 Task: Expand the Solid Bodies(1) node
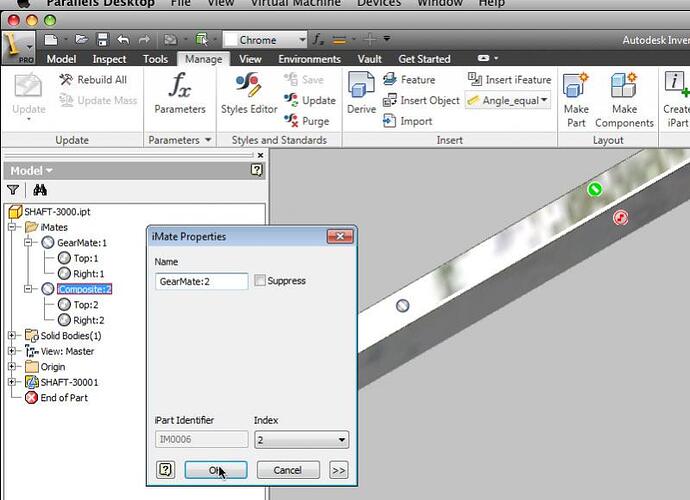12,335
